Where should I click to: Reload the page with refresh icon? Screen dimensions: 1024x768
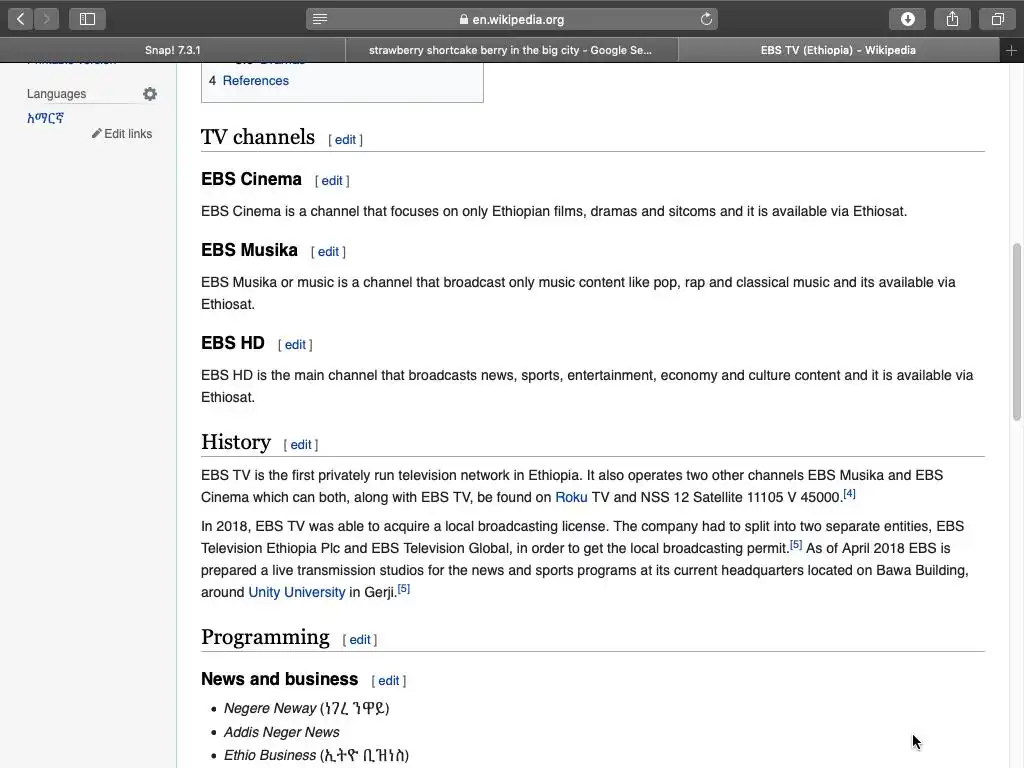706,19
